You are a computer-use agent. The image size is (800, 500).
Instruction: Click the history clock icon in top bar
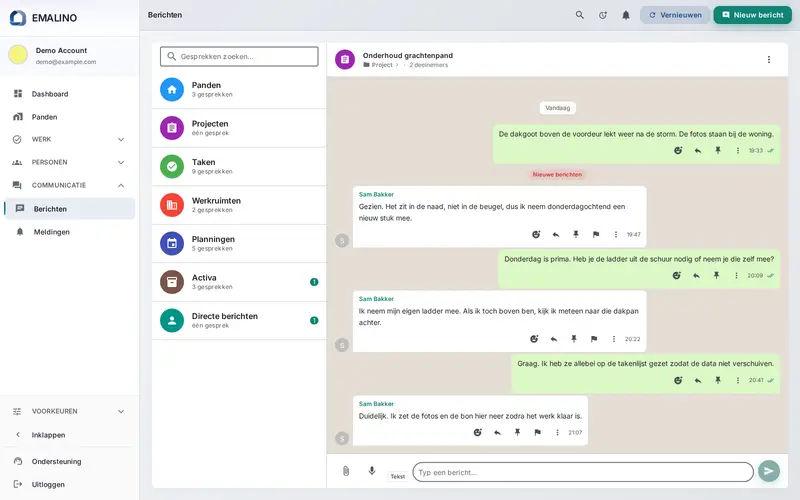603,15
